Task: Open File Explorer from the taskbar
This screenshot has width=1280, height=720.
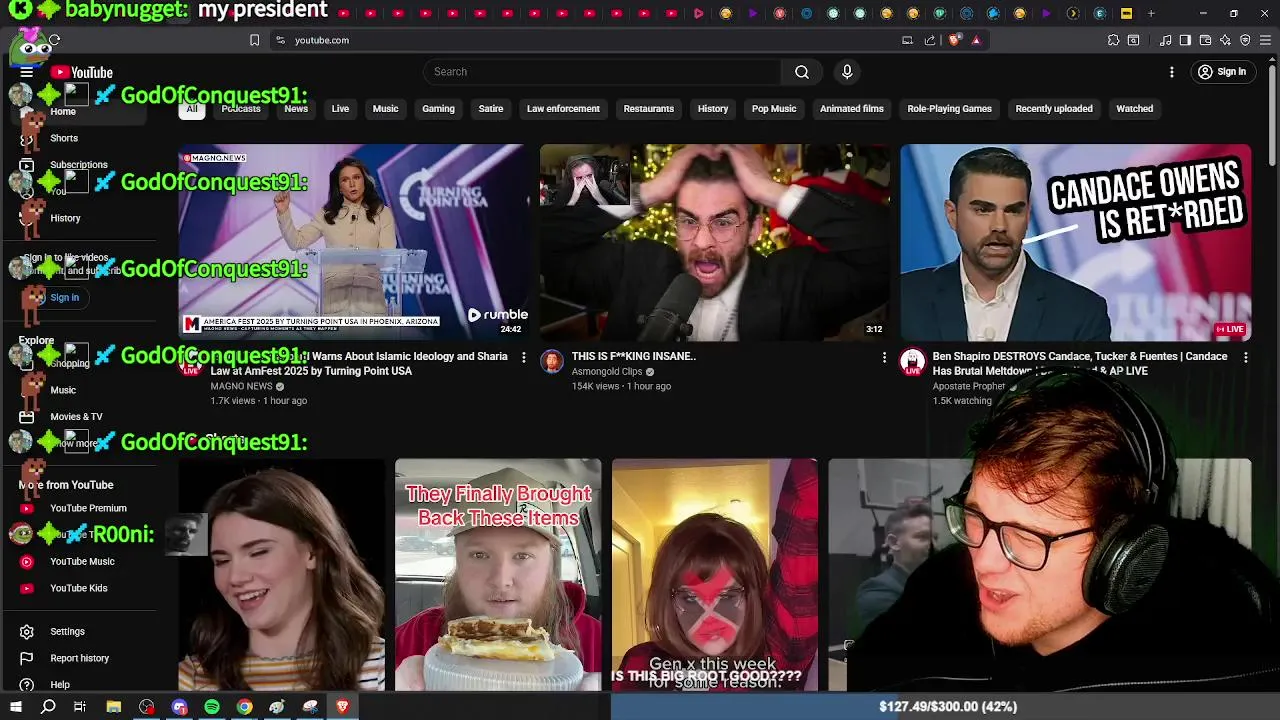Action: [x=114, y=707]
